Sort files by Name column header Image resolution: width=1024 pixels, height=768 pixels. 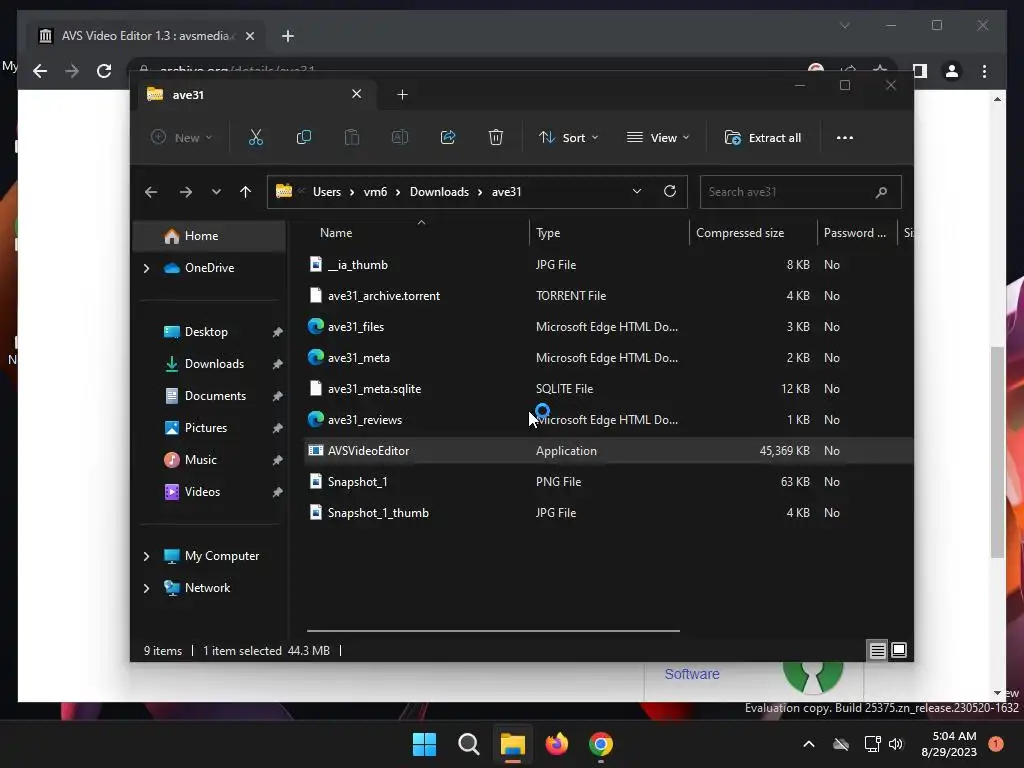(336, 232)
